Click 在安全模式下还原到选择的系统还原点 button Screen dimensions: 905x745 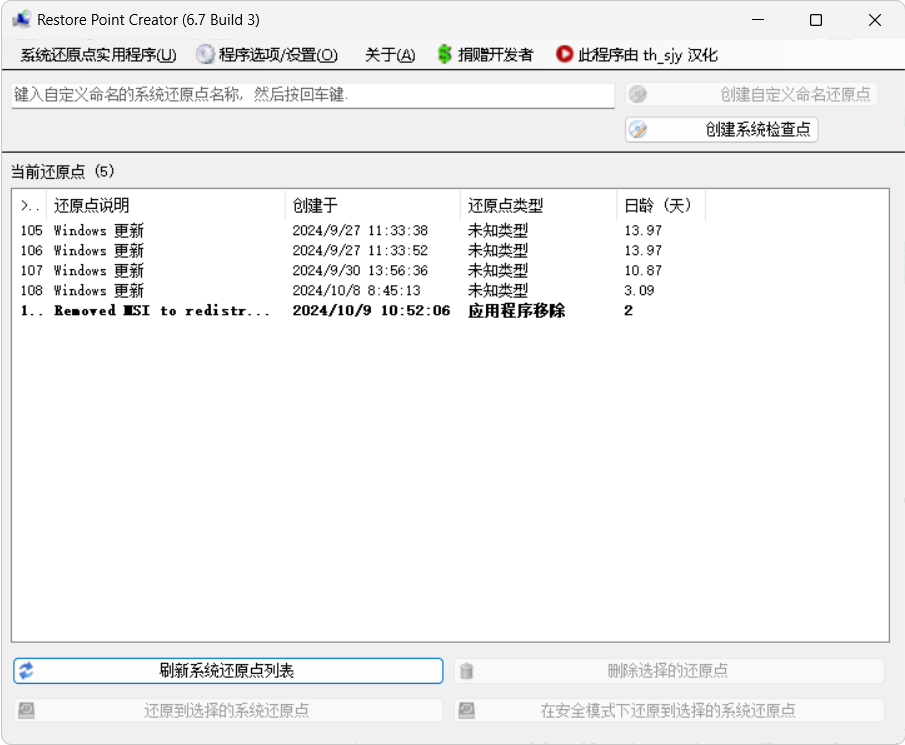(x=669, y=710)
